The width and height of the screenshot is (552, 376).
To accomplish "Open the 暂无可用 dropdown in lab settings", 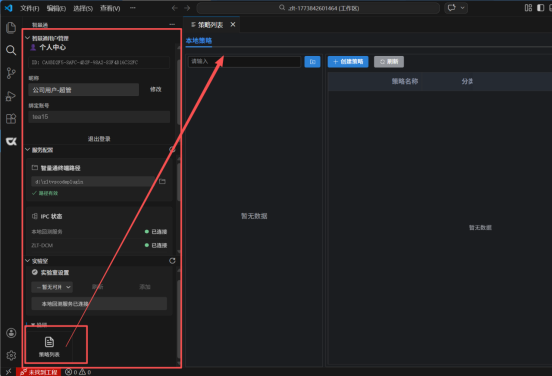I will [52, 287].
